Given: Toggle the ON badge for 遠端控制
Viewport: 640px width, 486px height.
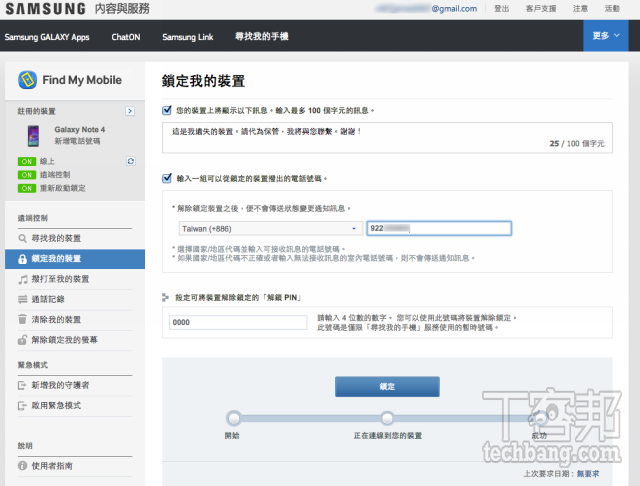Looking at the screenshot, I should (27, 175).
